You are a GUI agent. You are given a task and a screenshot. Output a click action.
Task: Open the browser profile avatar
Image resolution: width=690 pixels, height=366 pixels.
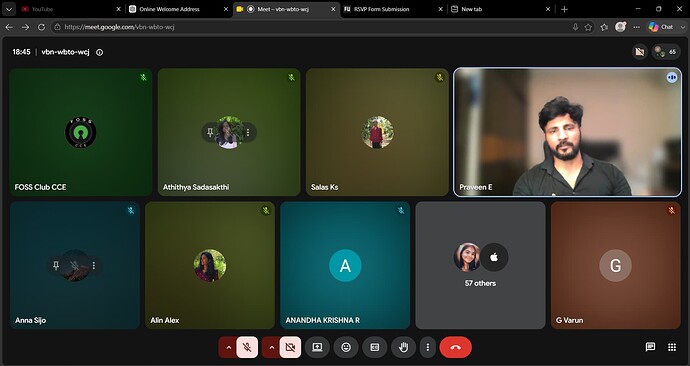click(x=620, y=27)
